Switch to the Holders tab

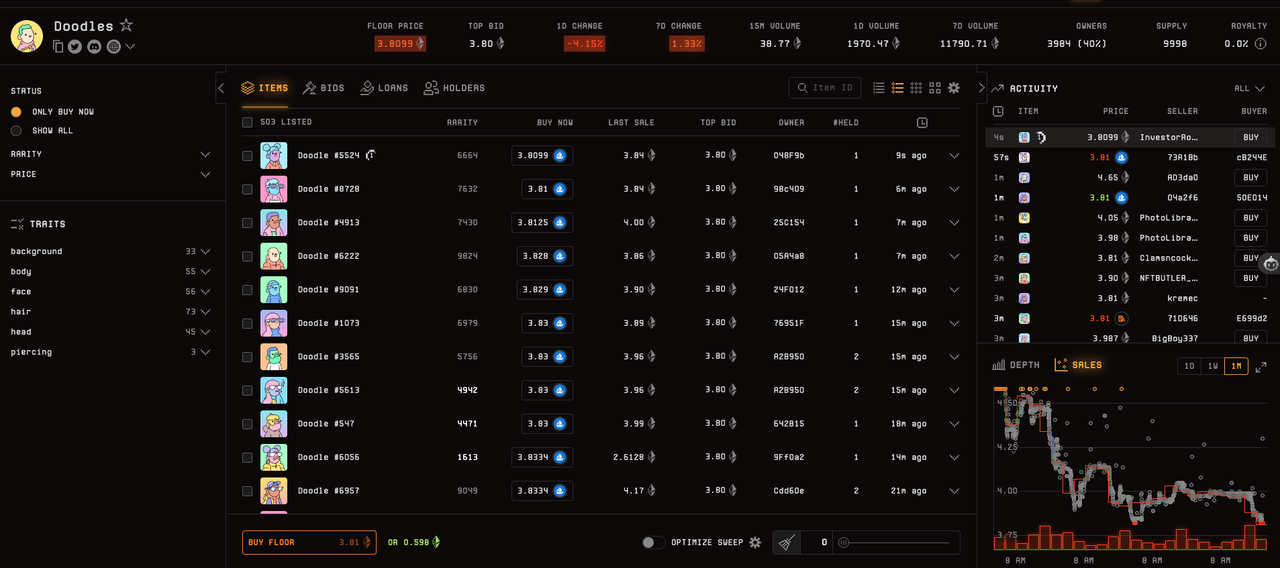coord(454,88)
